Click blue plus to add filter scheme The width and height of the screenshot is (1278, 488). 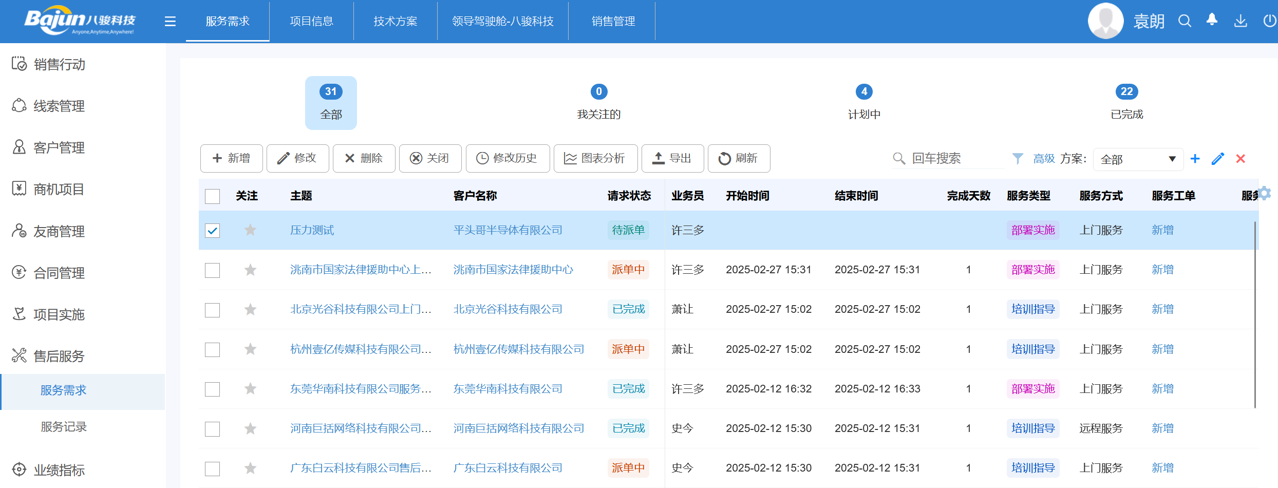point(1195,159)
